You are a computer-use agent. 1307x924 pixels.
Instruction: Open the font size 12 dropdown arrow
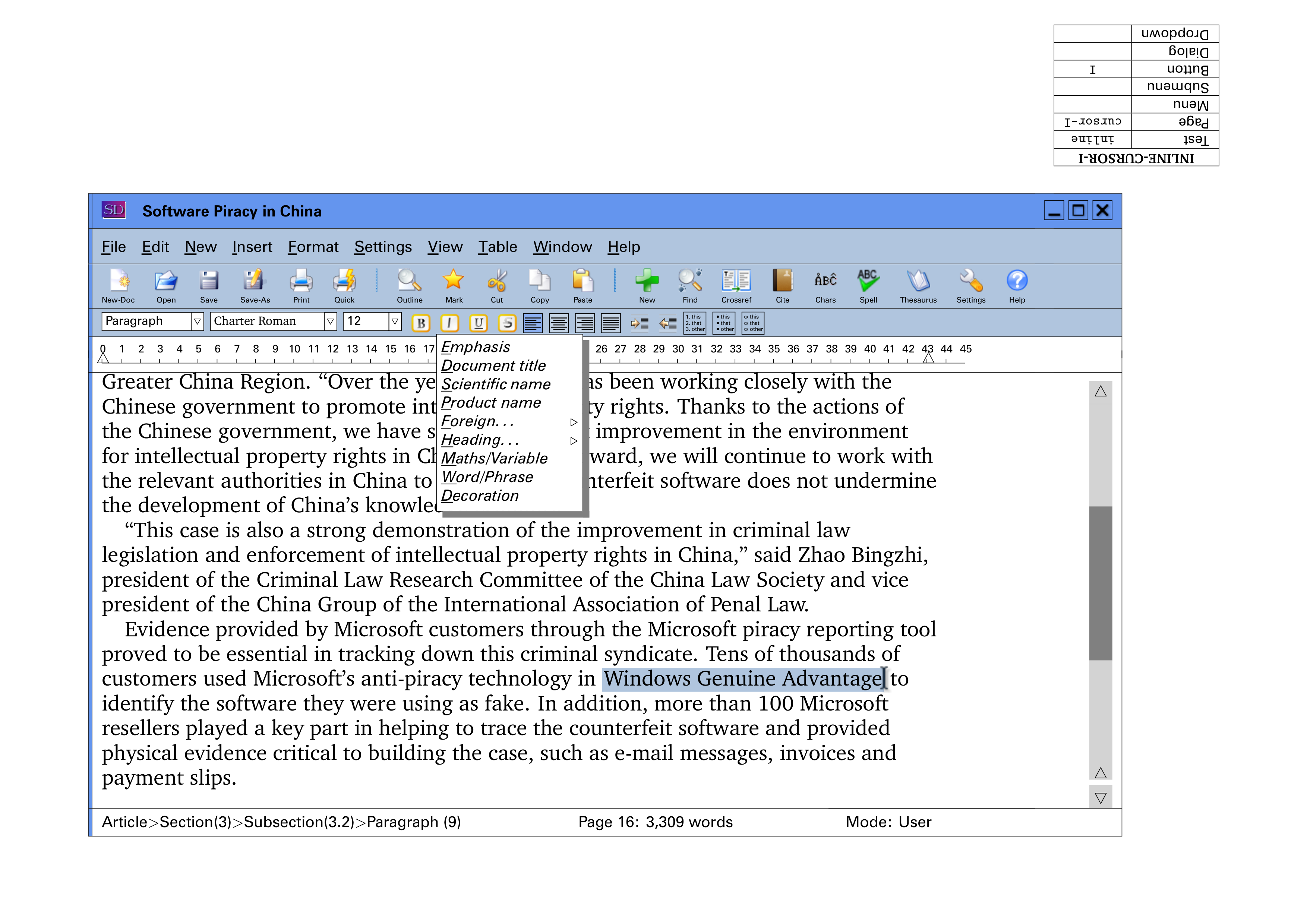click(395, 322)
